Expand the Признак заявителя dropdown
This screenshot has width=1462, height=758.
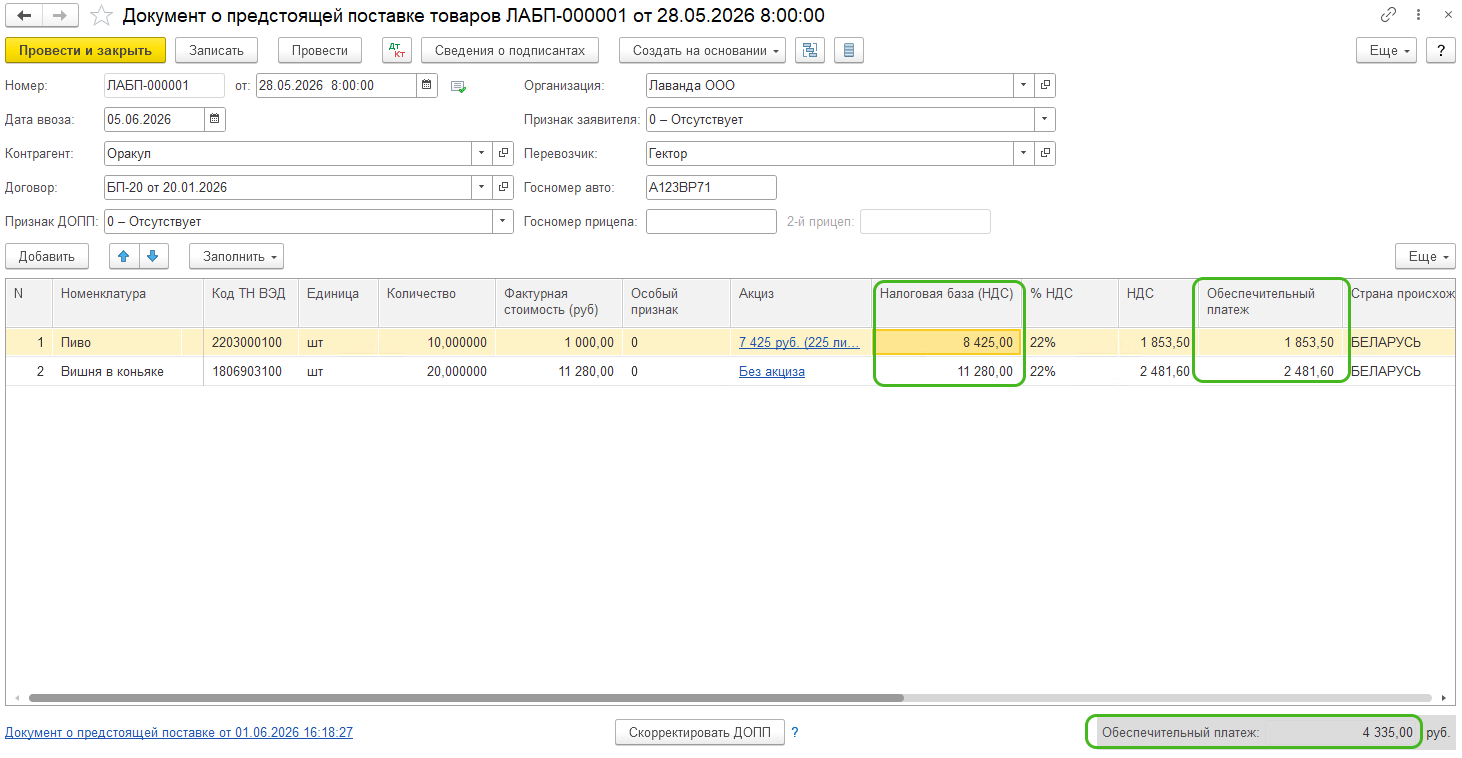[1045, 120]
